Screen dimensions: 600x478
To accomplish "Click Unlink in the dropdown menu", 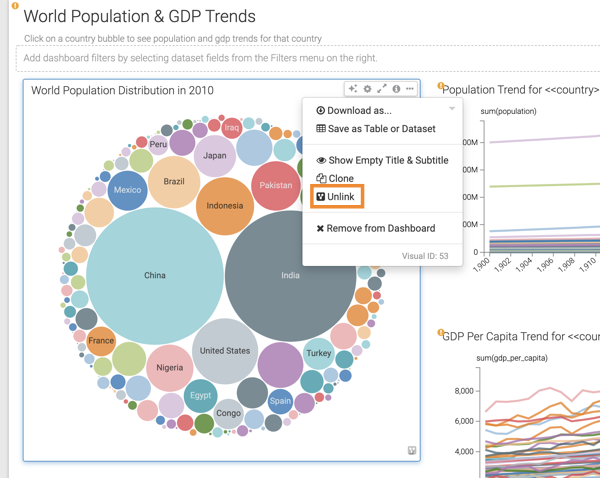I will [336, 197].
